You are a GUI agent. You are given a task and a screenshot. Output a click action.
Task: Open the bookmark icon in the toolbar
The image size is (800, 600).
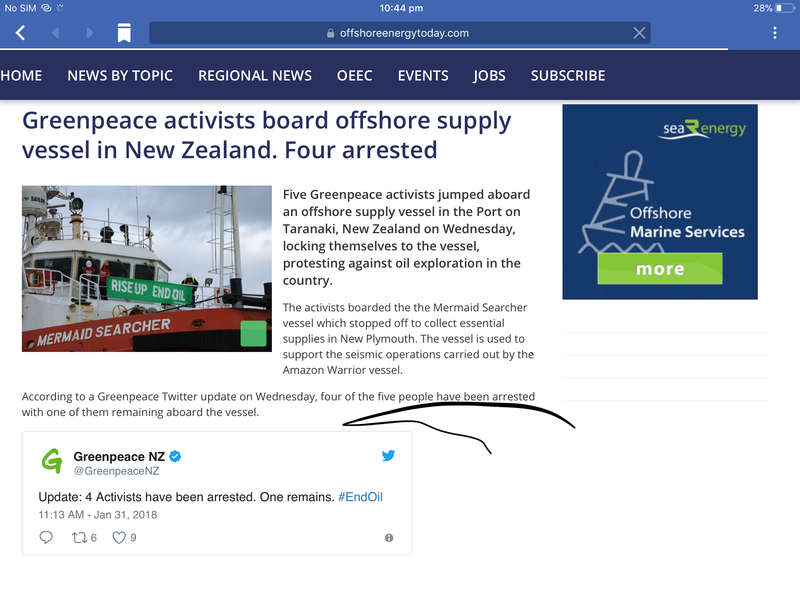(x=124, y=33)
